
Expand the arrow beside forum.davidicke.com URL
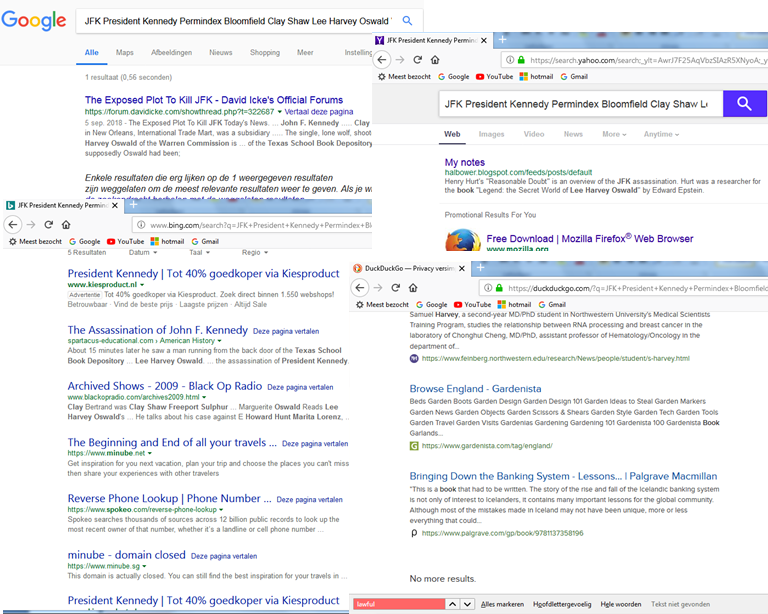tap(280, 112)
